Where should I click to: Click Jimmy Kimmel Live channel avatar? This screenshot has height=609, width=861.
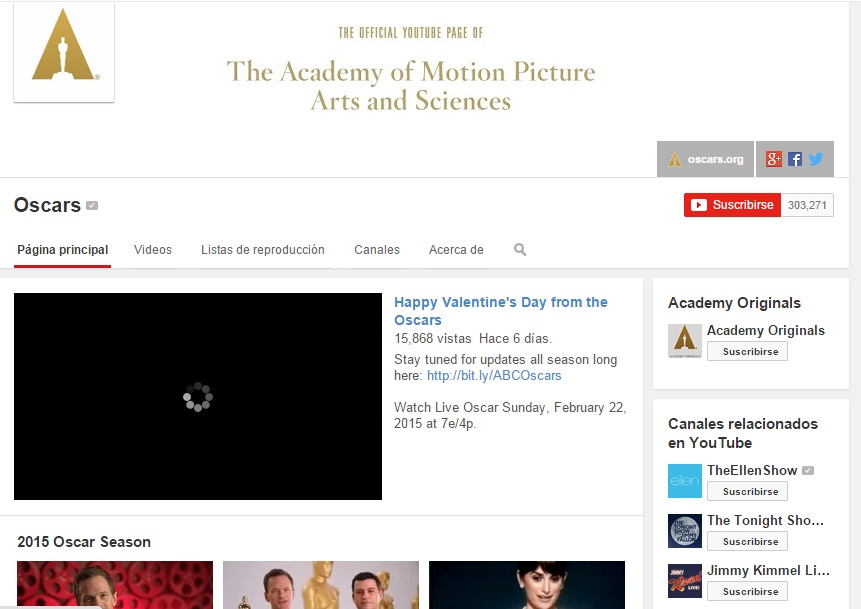tap(685, 581)
